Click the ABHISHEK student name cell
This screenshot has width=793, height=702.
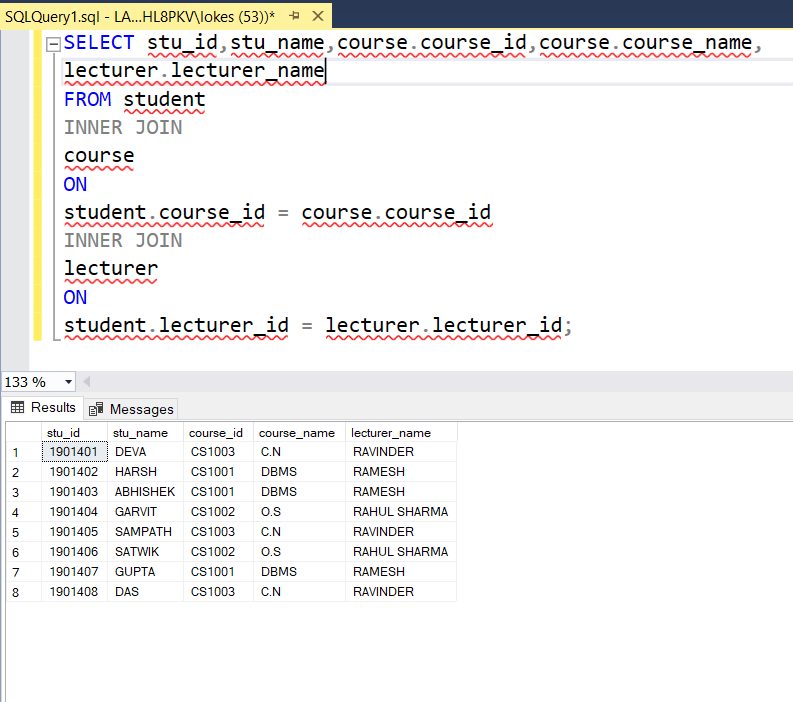pos(146,492)
